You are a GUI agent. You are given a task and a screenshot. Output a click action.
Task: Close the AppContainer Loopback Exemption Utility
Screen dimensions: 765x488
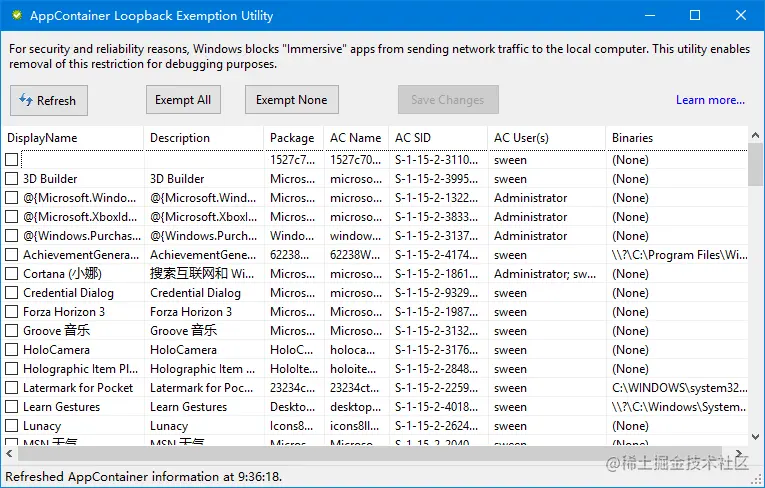click(741, 15)
